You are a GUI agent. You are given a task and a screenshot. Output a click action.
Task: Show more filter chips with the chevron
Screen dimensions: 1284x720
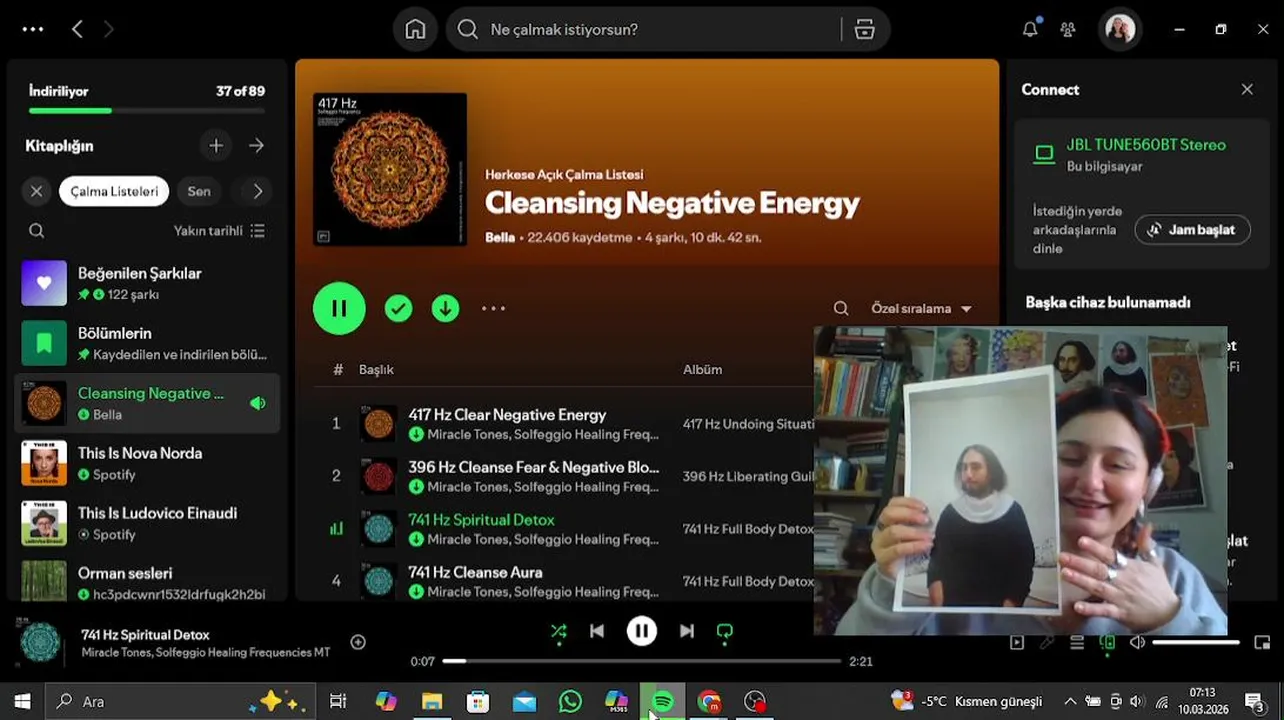click(x=257, y=191)
